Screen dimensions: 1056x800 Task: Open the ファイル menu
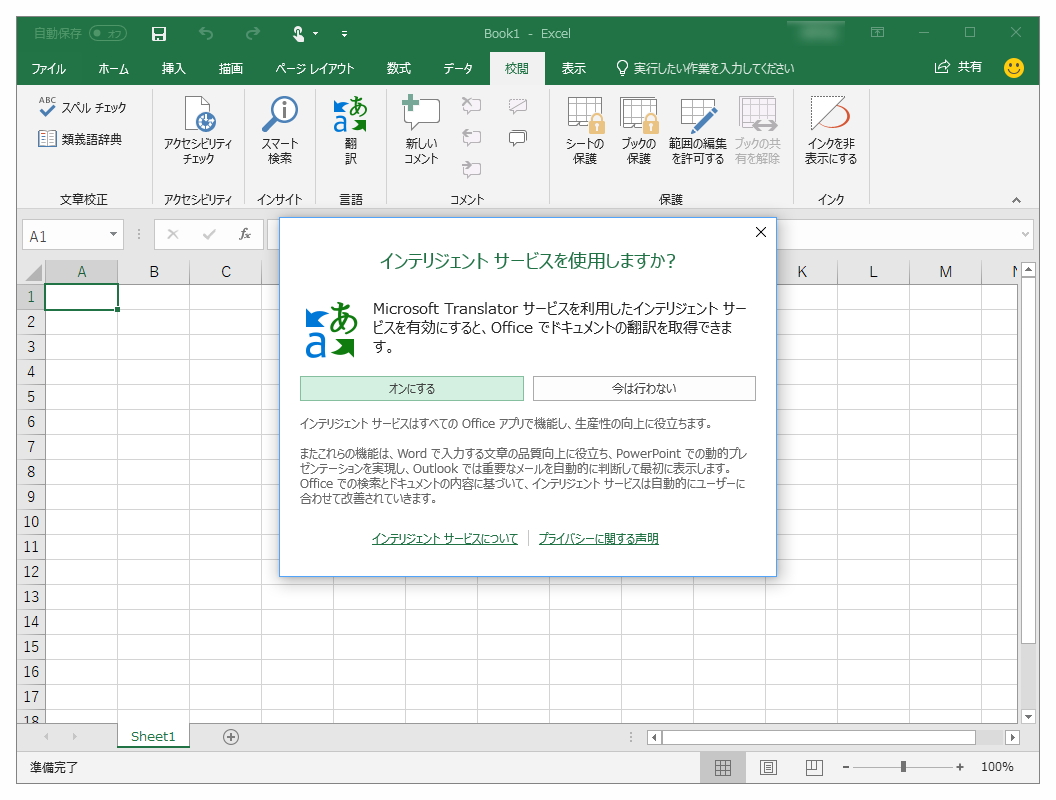[49, 68]
